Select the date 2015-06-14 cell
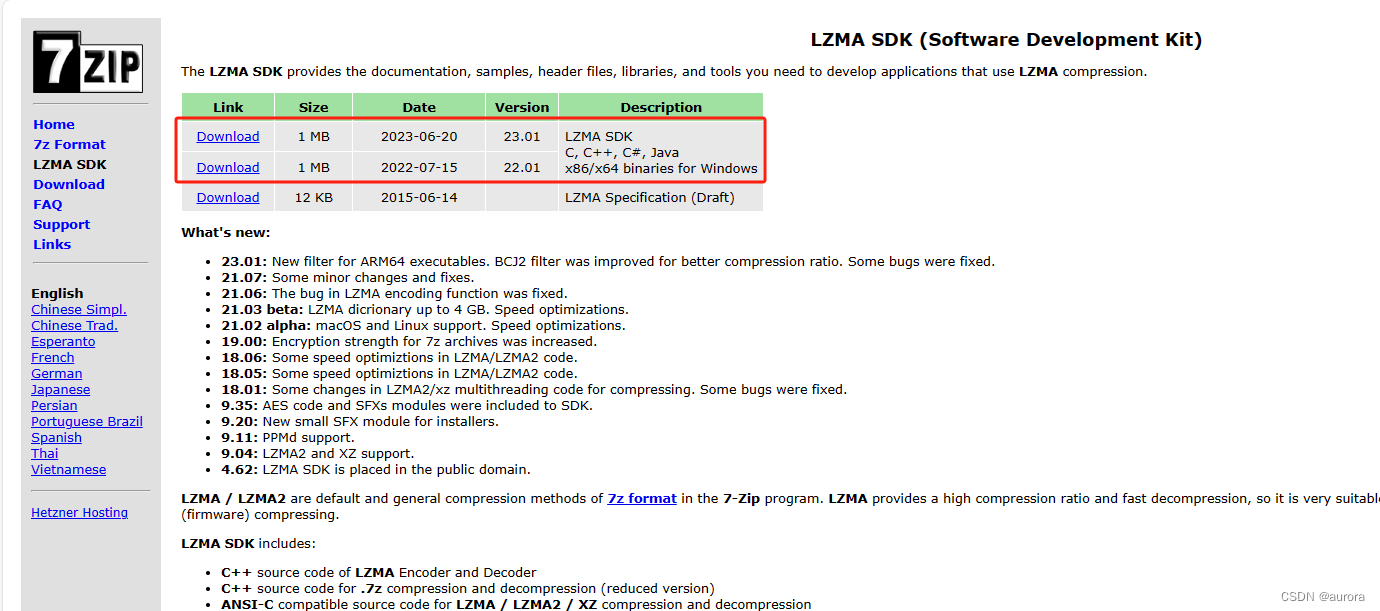 tap(419, 197)
